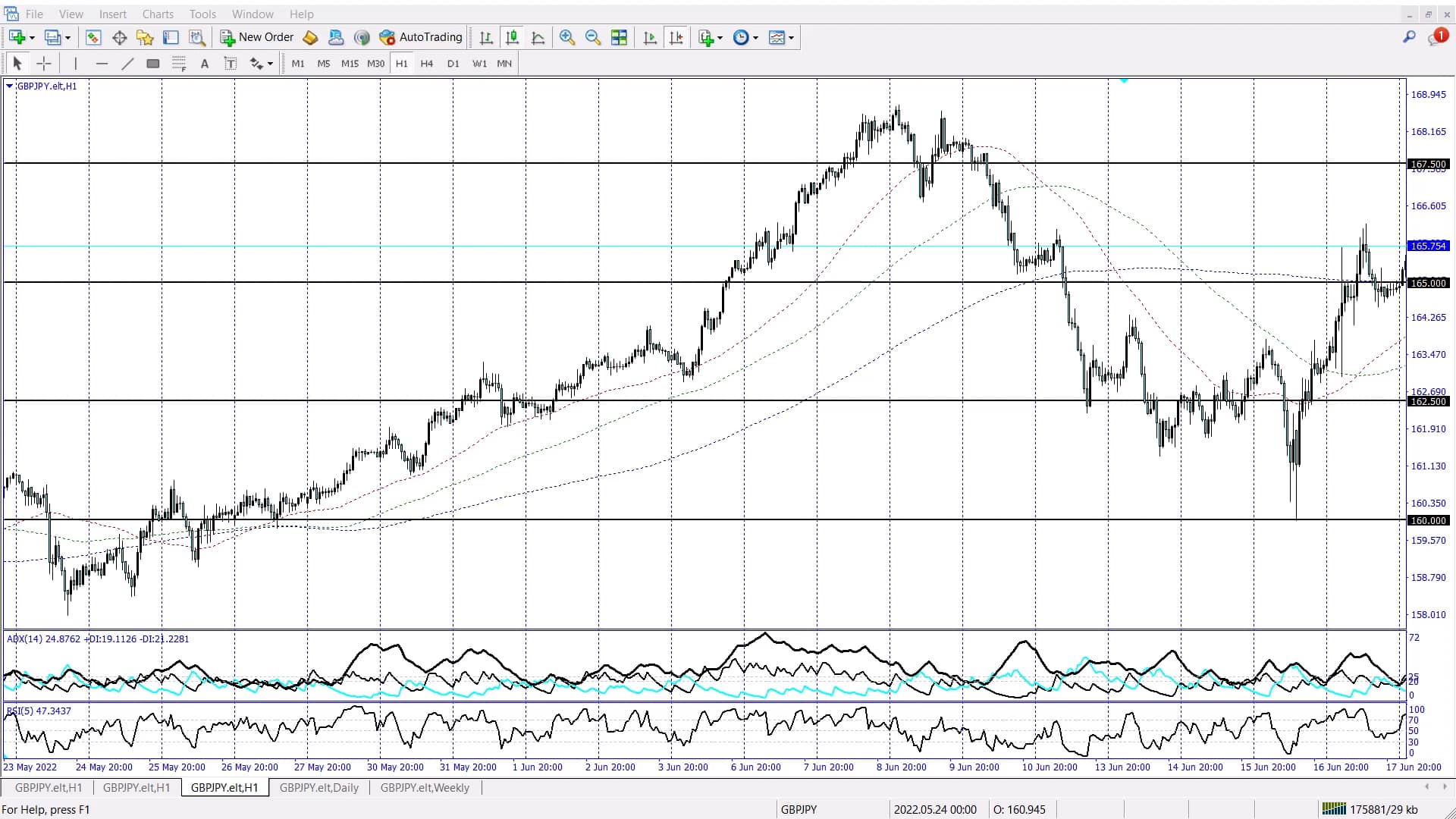This screenshot has height=819, width=1456.
Task: Expand the Periodicity clock dropdown arrow
Action: point(755,38)
